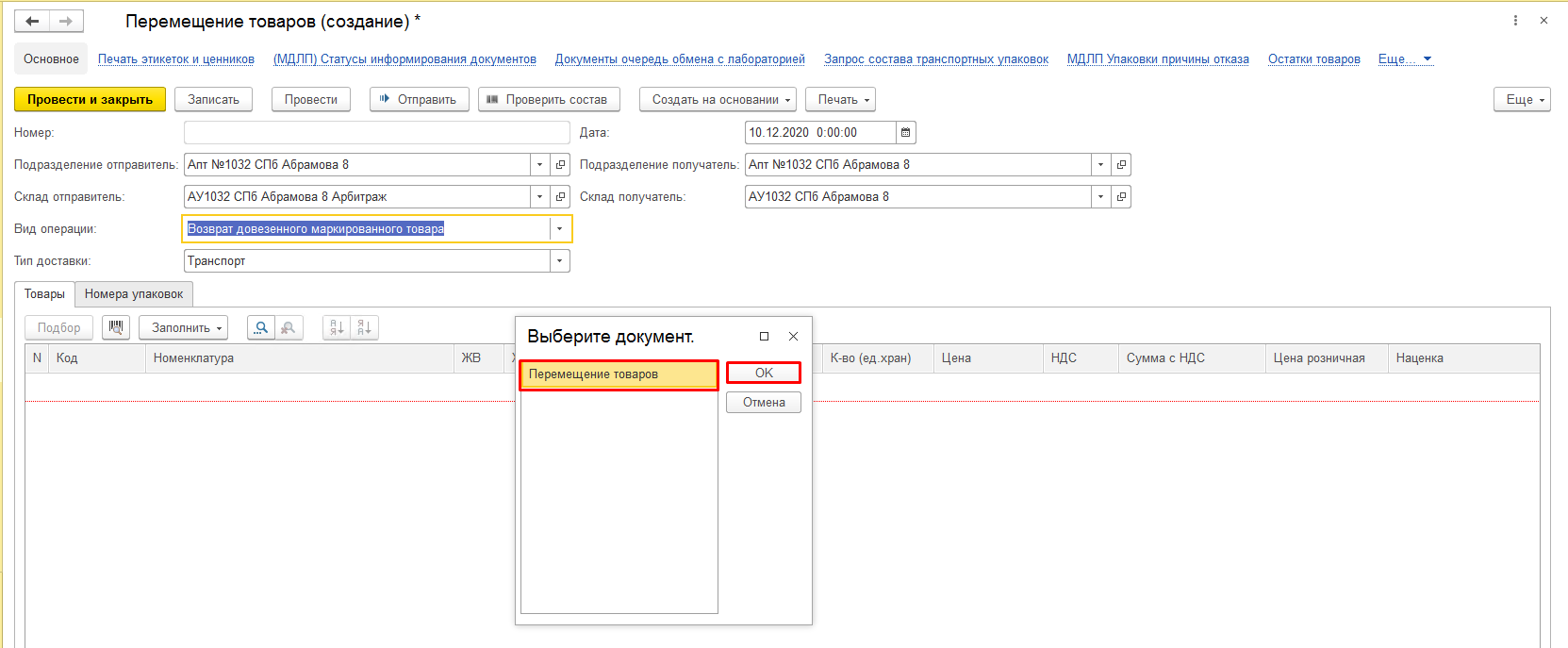
Task: Click the find magnifier icon in table toolbar
Action: pos(261,327)
